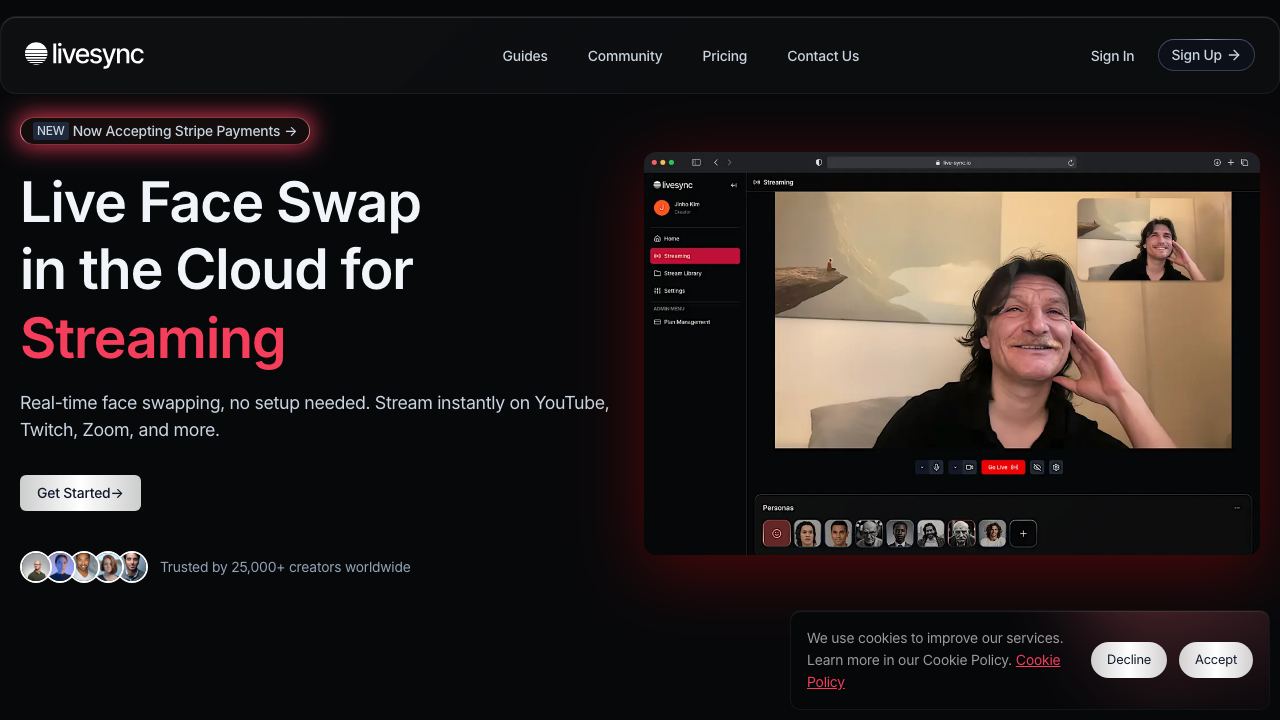
Task: Click the Jinho Kim avatar in the preview
Action: [661, 208]
